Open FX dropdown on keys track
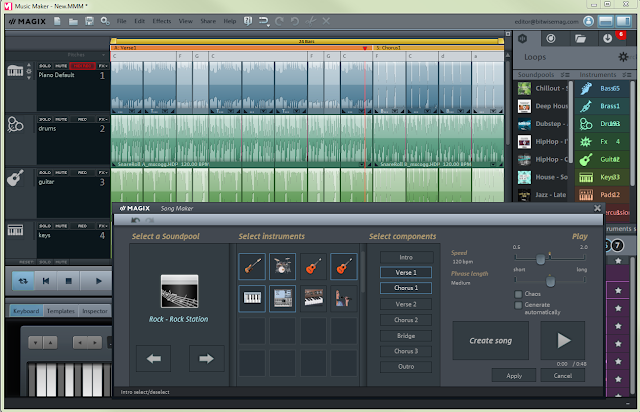Viewport: 640px width, 412px height. (102, 227)
